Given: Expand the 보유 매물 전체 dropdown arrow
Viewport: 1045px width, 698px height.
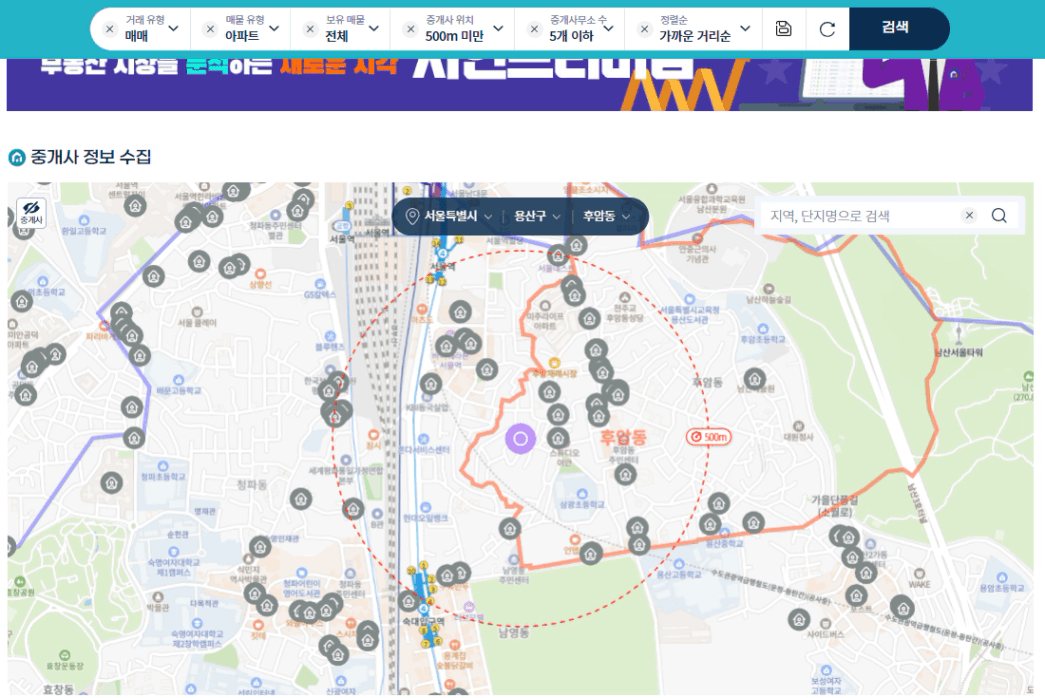Looking at the screenshot, I should click(374, 29).
